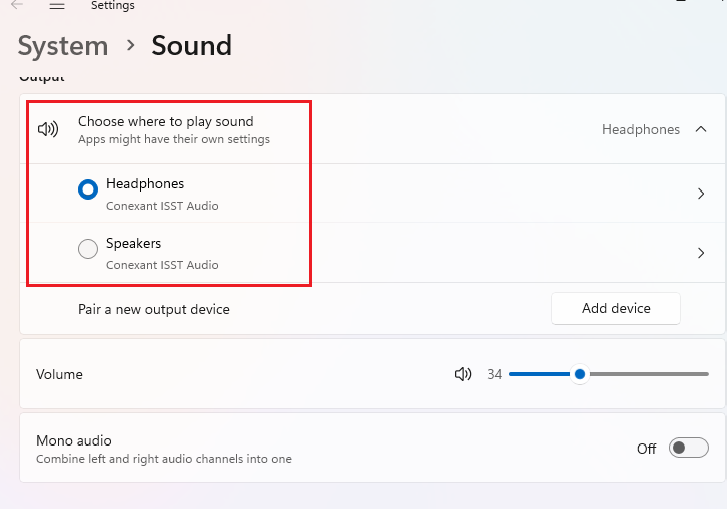The image size is (727, 509).
Task: Mute output using the Volume speaker icon
Action: (x=462, y=374)
